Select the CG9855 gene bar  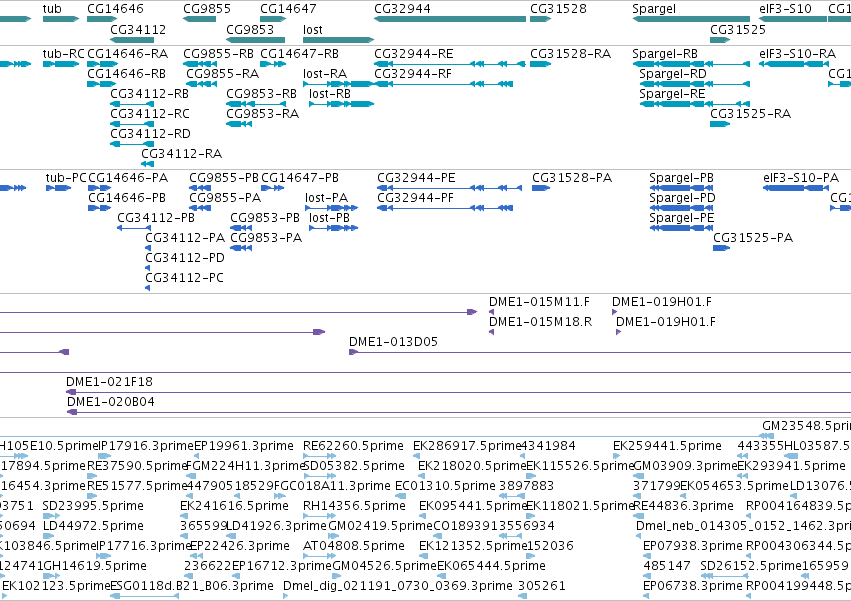point(200,19)
